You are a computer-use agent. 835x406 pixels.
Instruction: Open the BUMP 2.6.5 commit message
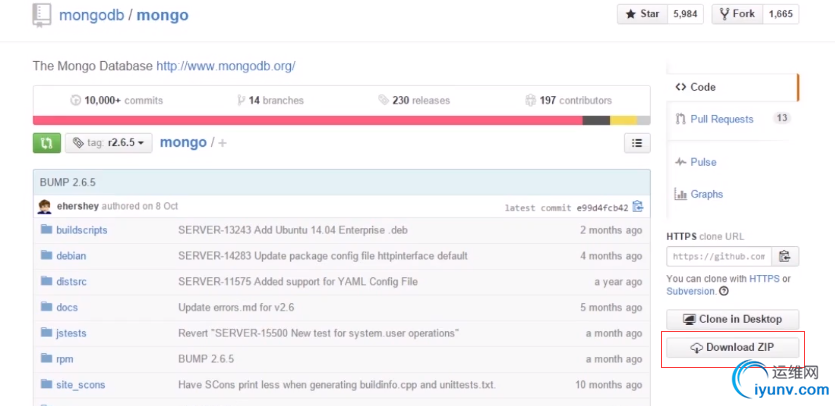coord(68,182)
